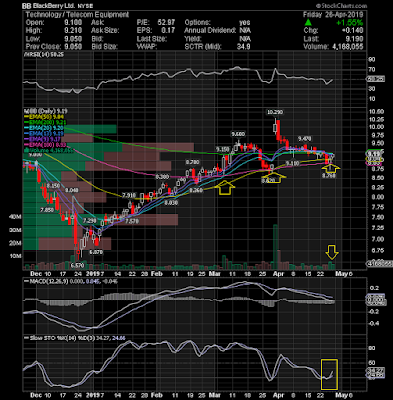
Task: Click the EPS value 0.17
Action: click(x=169, y=31)
